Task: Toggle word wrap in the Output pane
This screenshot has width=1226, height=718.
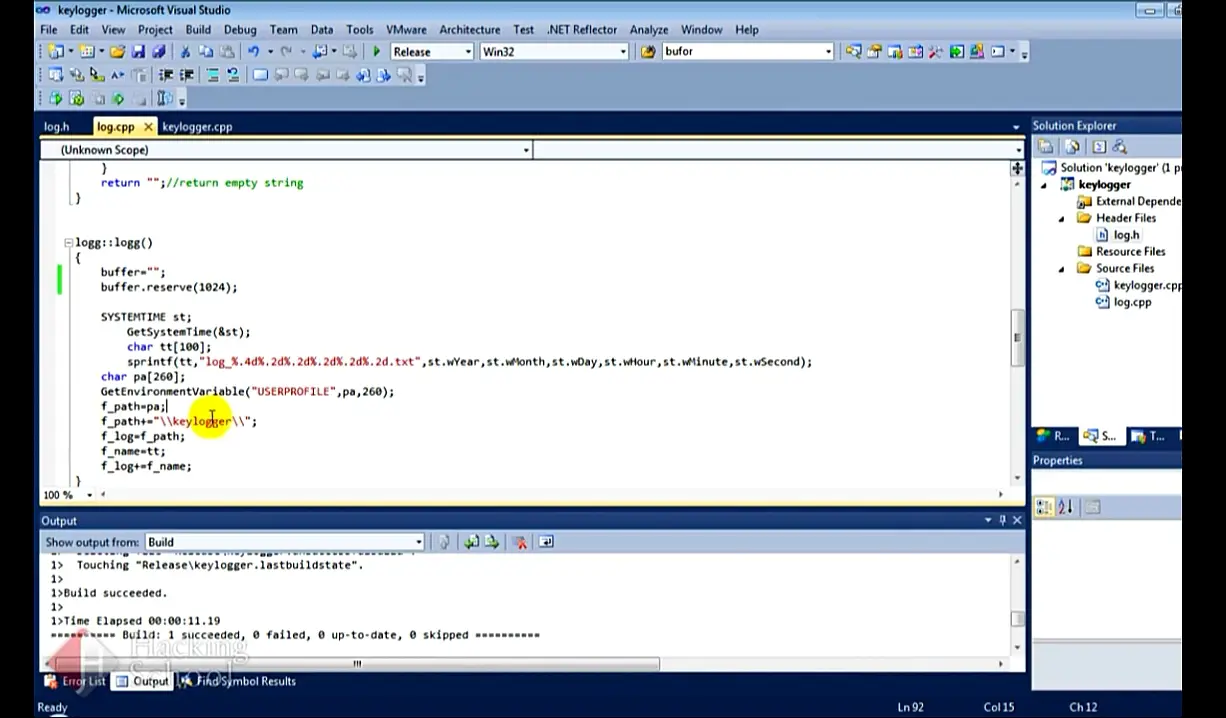Action: 546,542
